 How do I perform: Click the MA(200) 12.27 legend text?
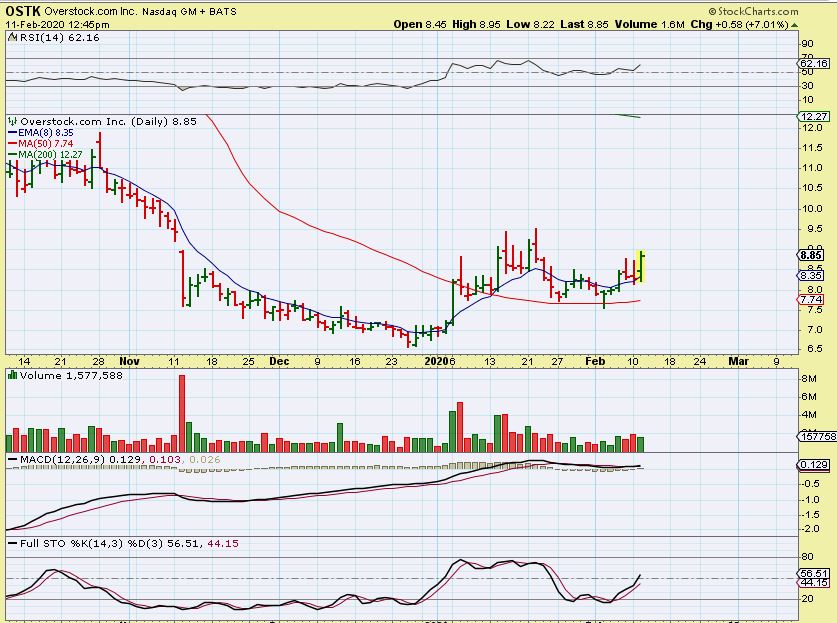pyautogui.click(x=50, y=154)
